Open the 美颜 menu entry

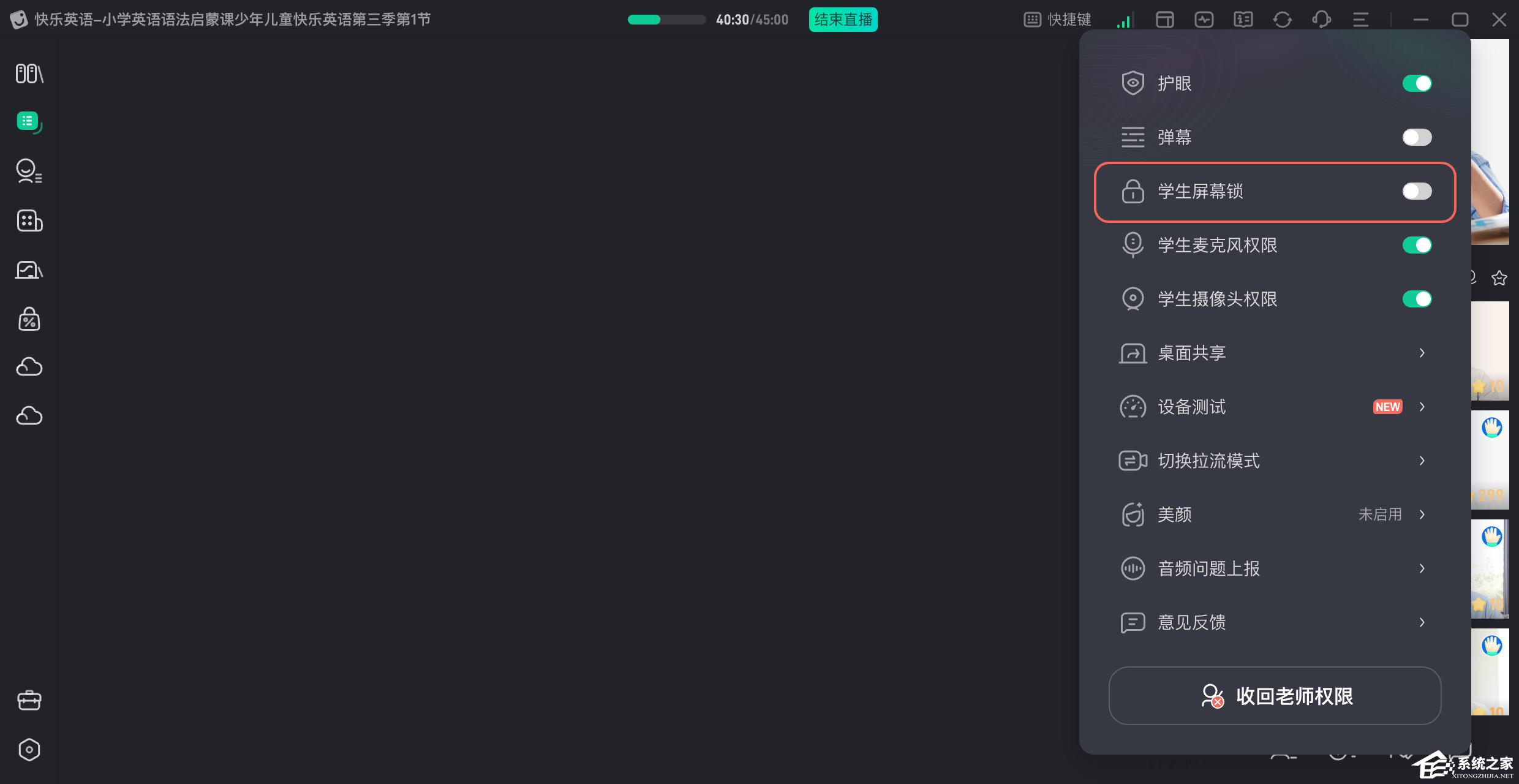[x=1275, y=514]
